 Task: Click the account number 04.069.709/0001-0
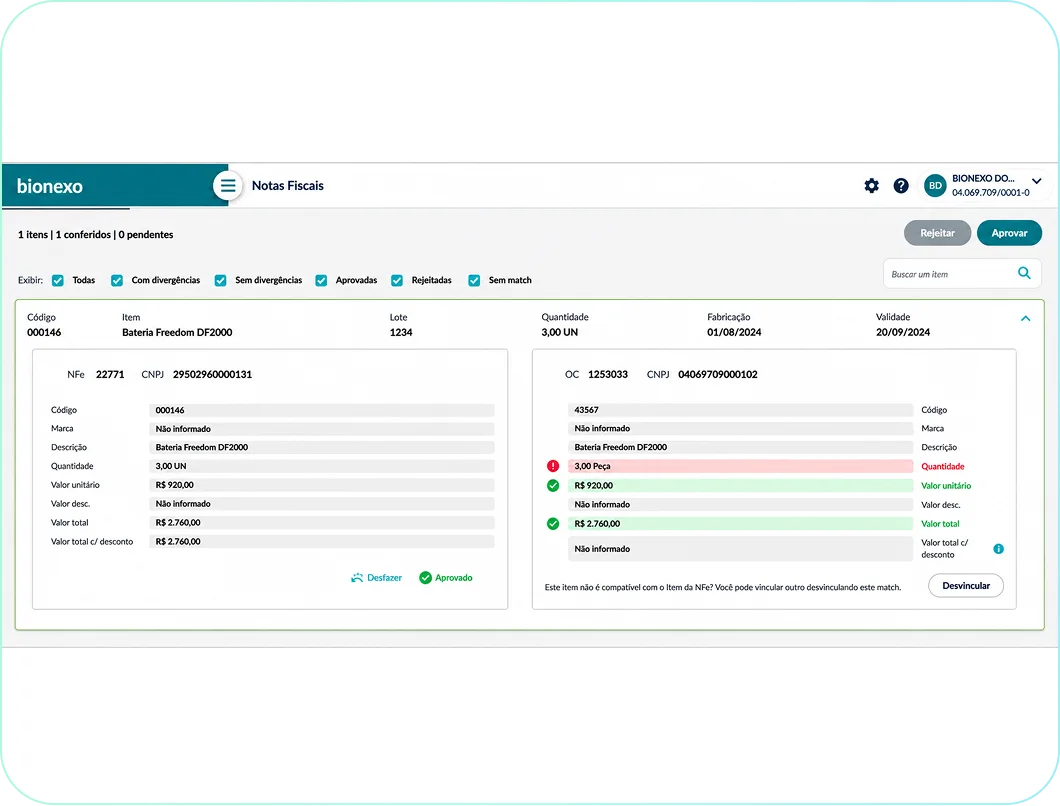(990, 193)
